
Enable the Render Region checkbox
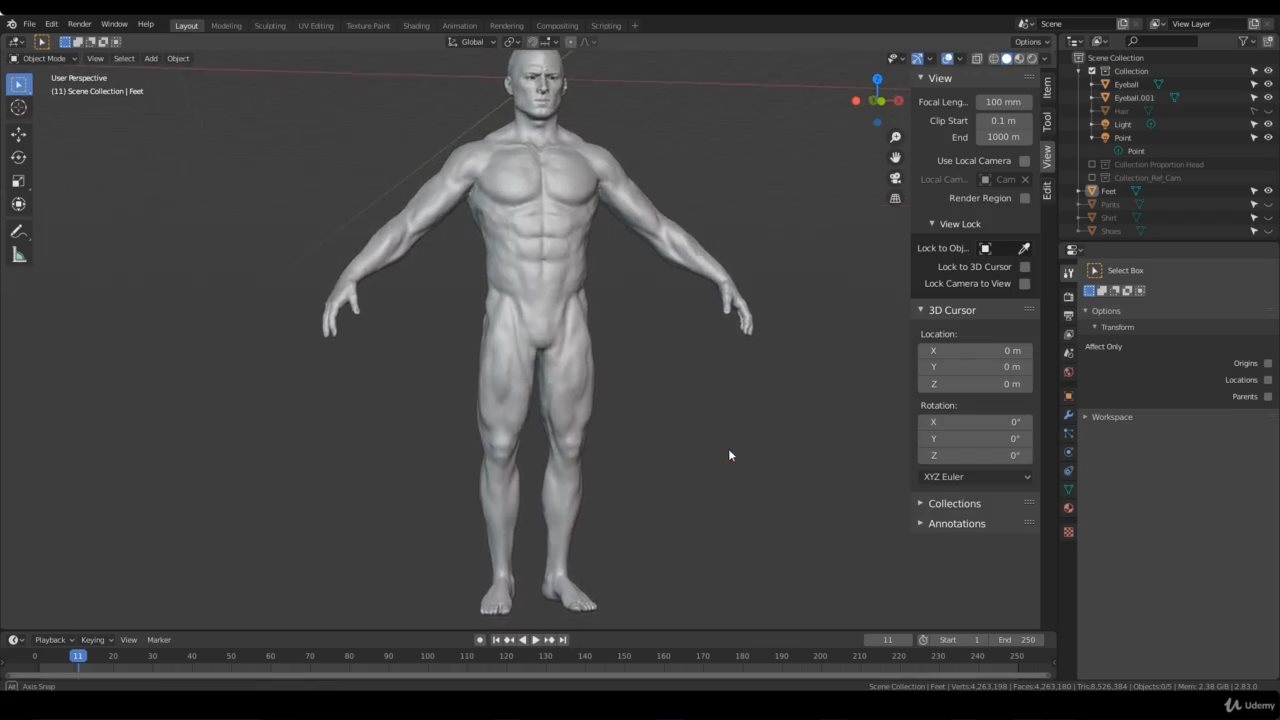[x=1024, y=198]
